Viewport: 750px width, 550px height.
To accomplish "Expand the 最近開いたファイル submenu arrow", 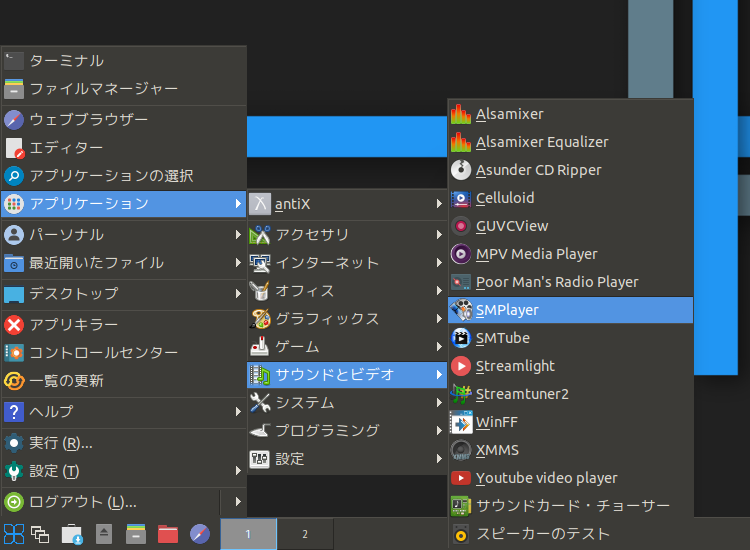I will pos(238,263).
